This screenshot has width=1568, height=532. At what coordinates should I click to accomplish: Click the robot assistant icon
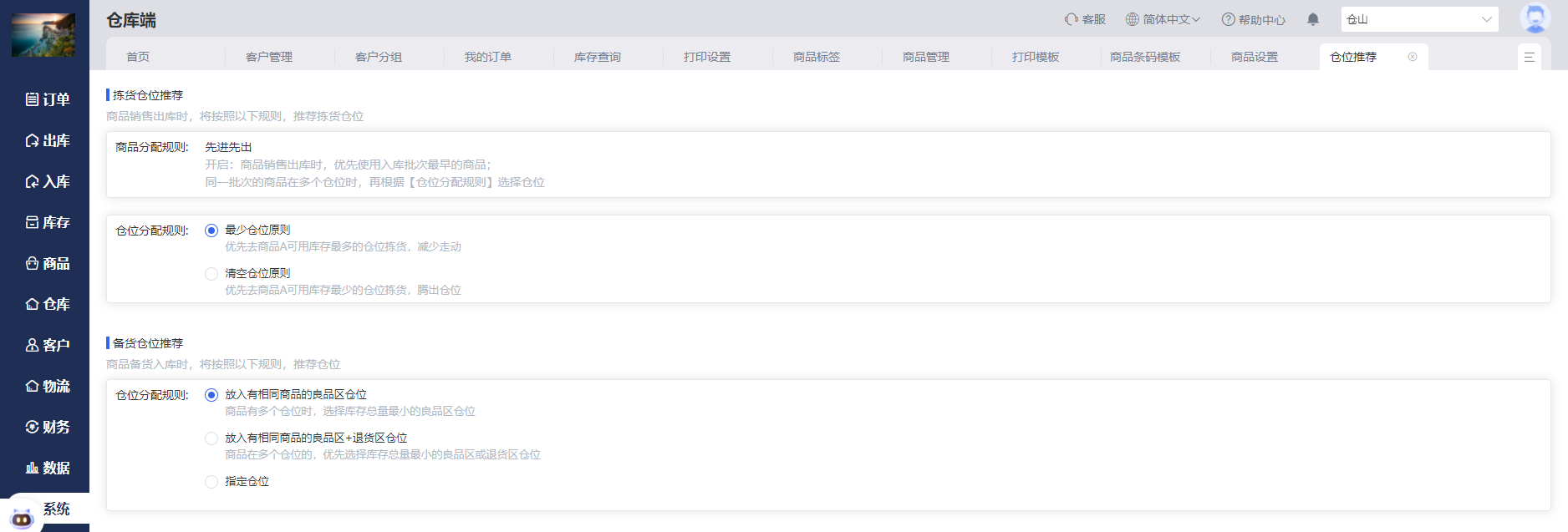tap(22, 518)
